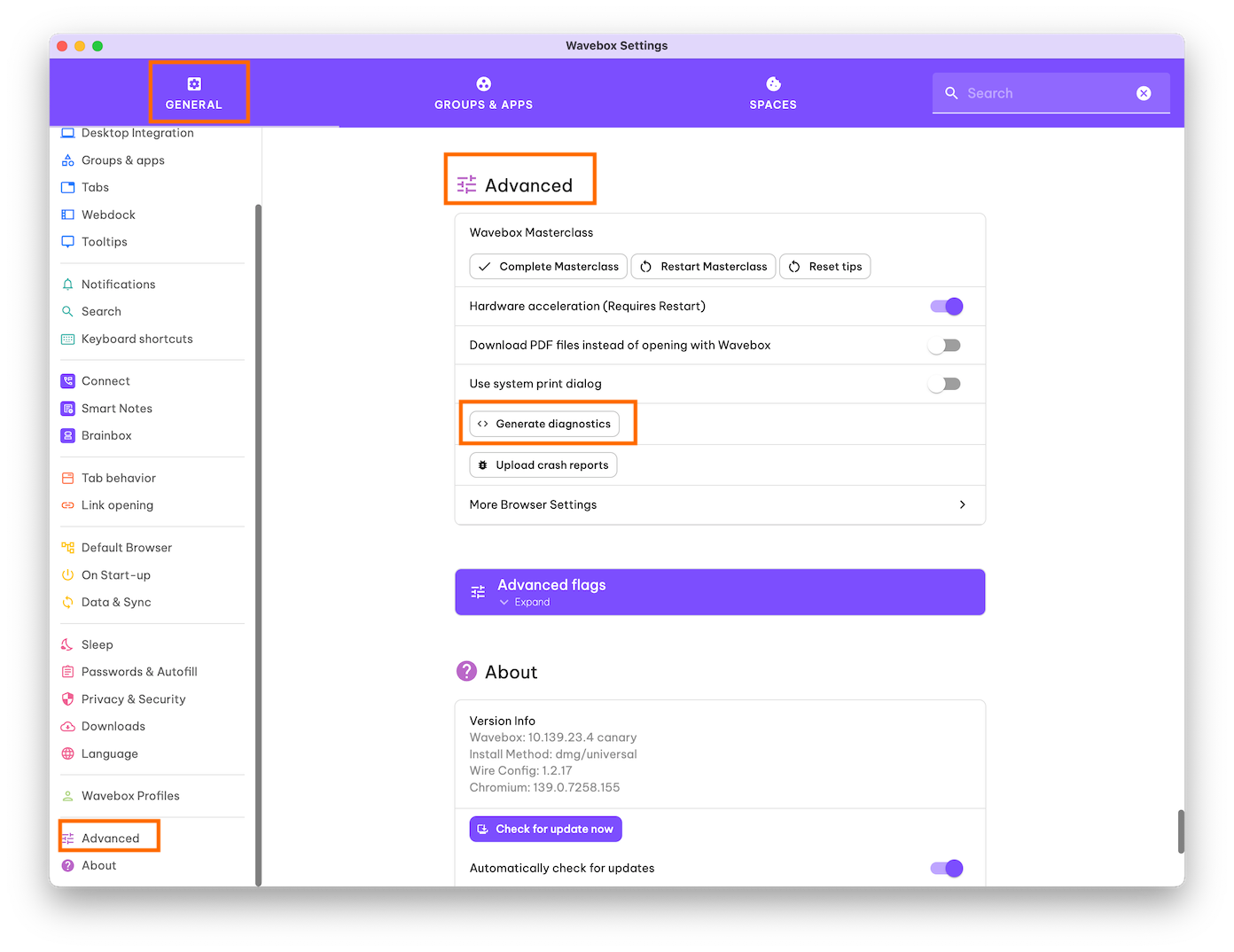Click the main content vertical scrollbar

pyautogui.click(x=1181, y=831)
